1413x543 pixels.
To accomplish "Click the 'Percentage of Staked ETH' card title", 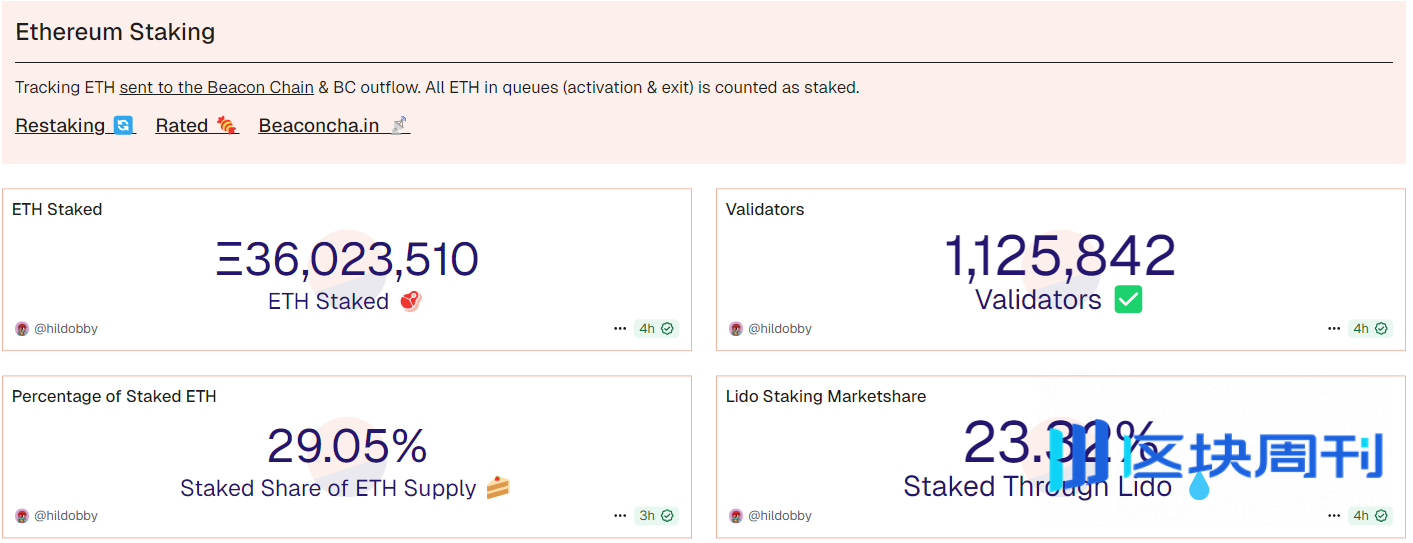I will (114, 396).
